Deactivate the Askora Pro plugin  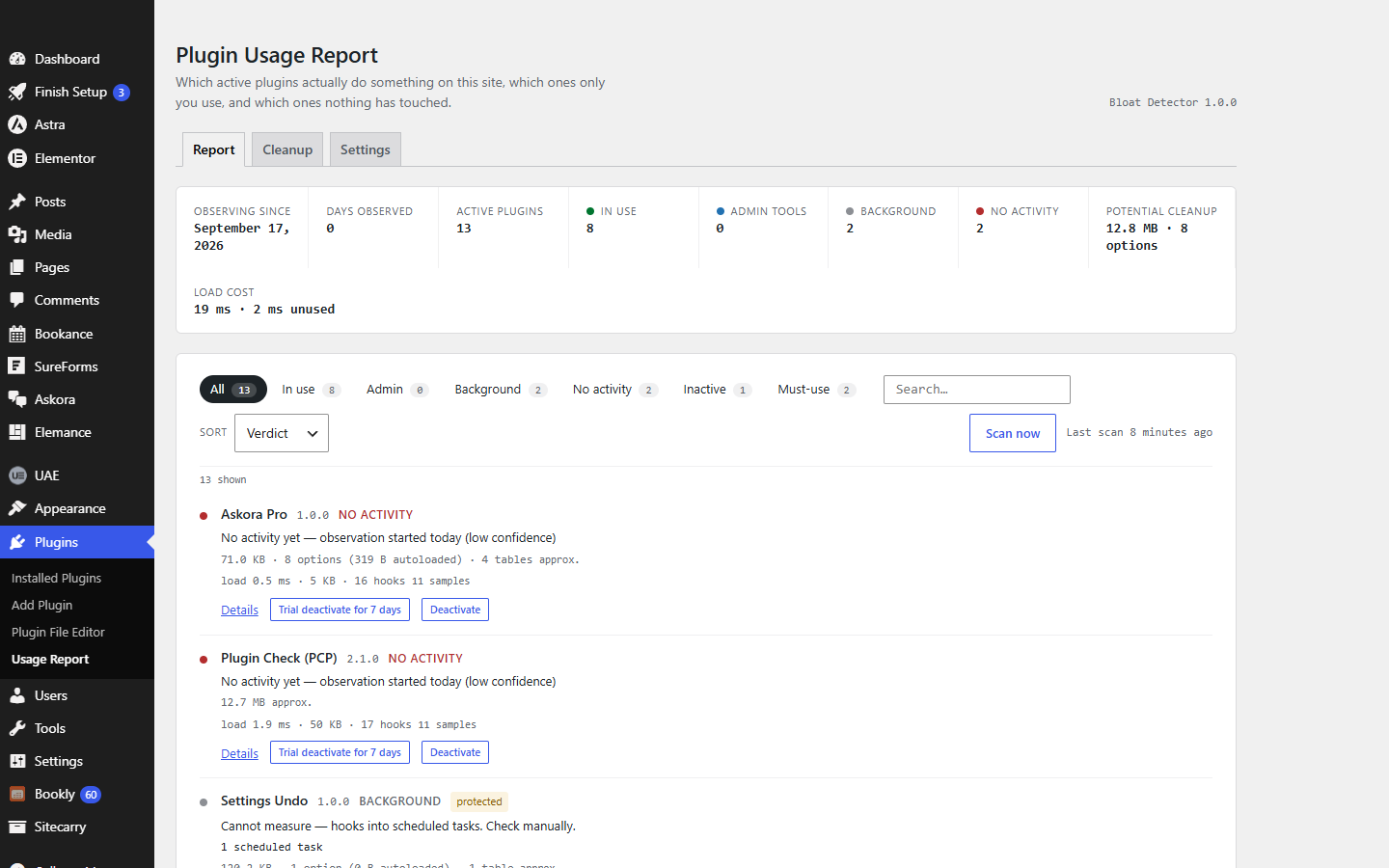click(x=455, y=610)
